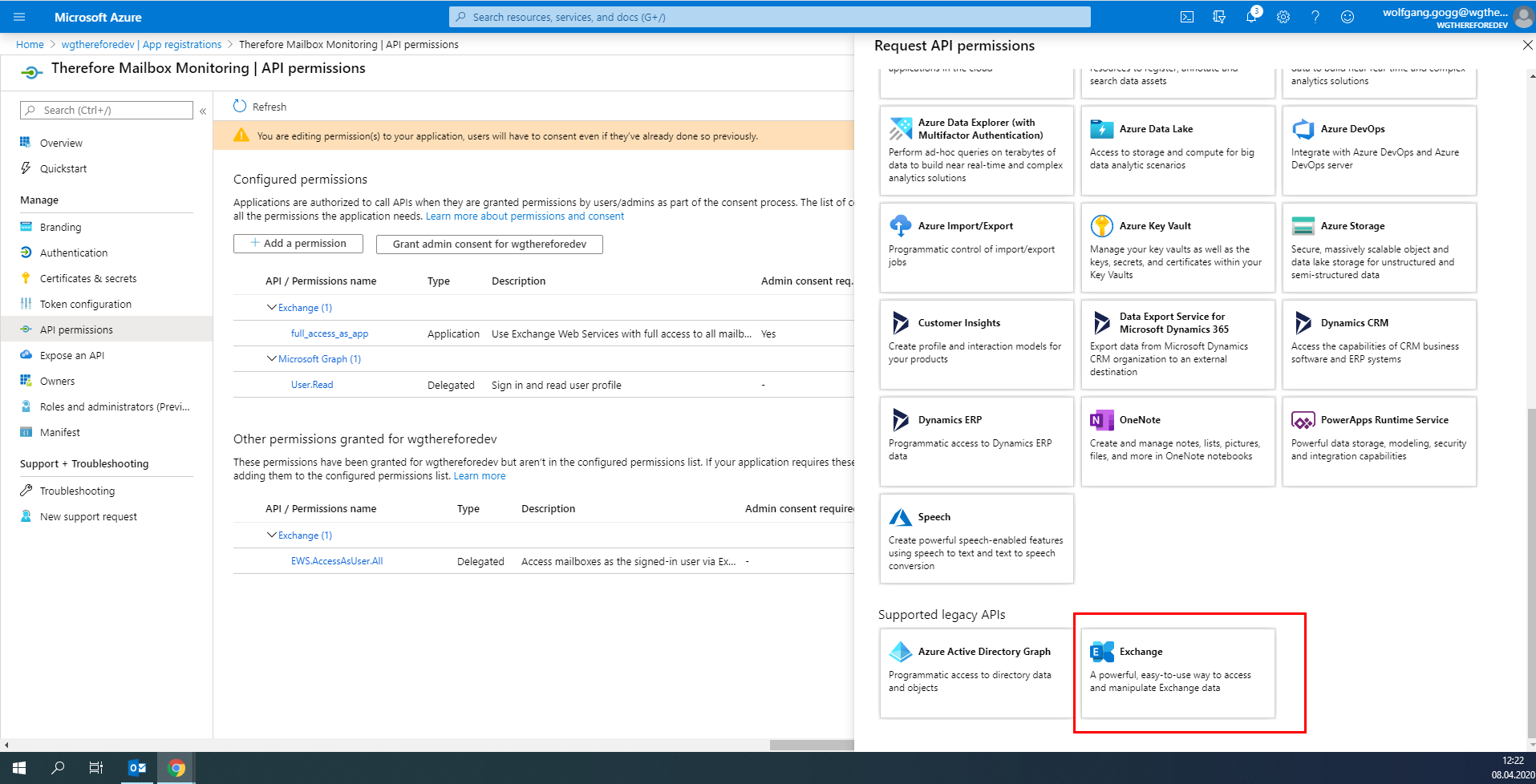Open the full_access_as_app permission
This screenshot has height=784, width=1536.
[x=330, y=333]
